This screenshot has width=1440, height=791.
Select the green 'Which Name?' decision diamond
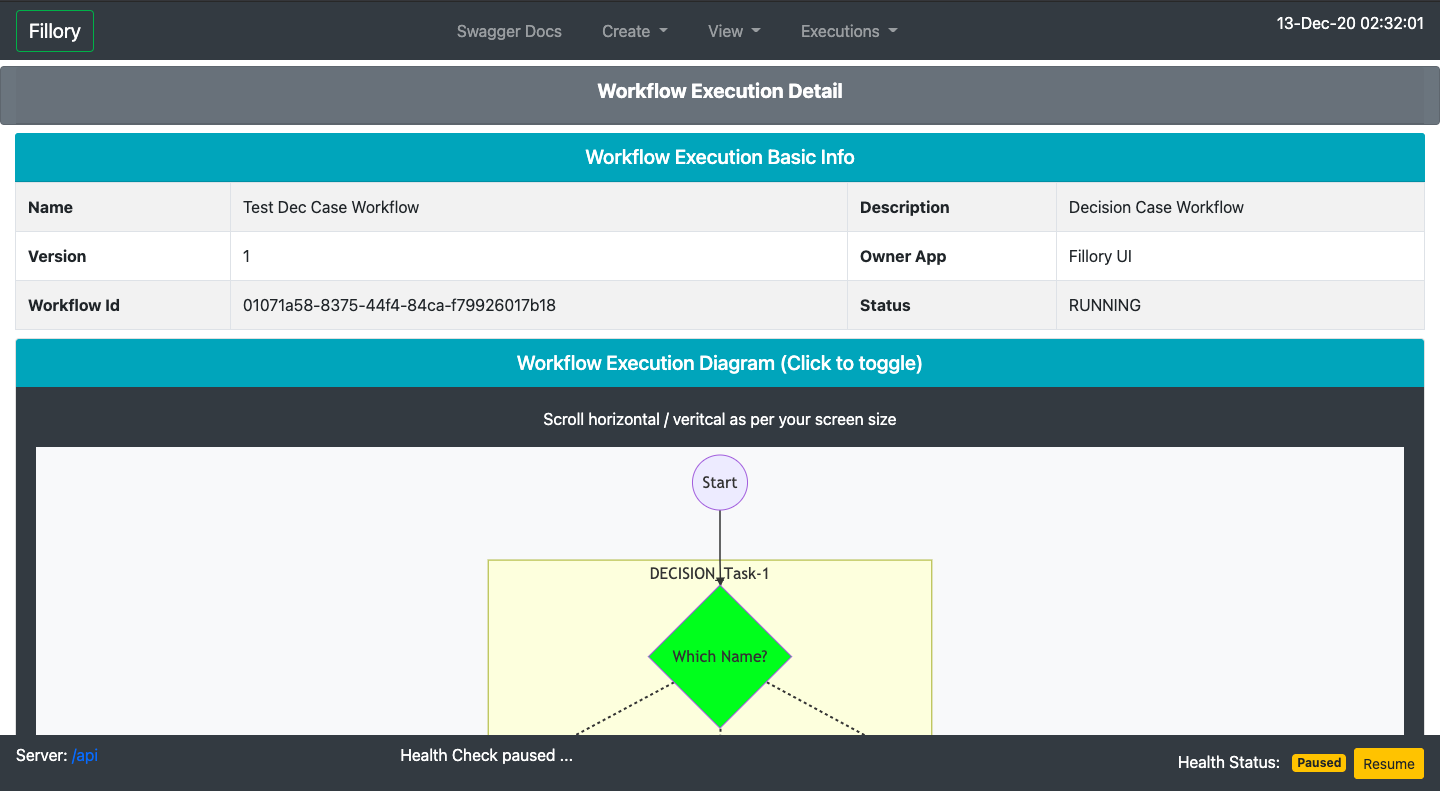719,656
